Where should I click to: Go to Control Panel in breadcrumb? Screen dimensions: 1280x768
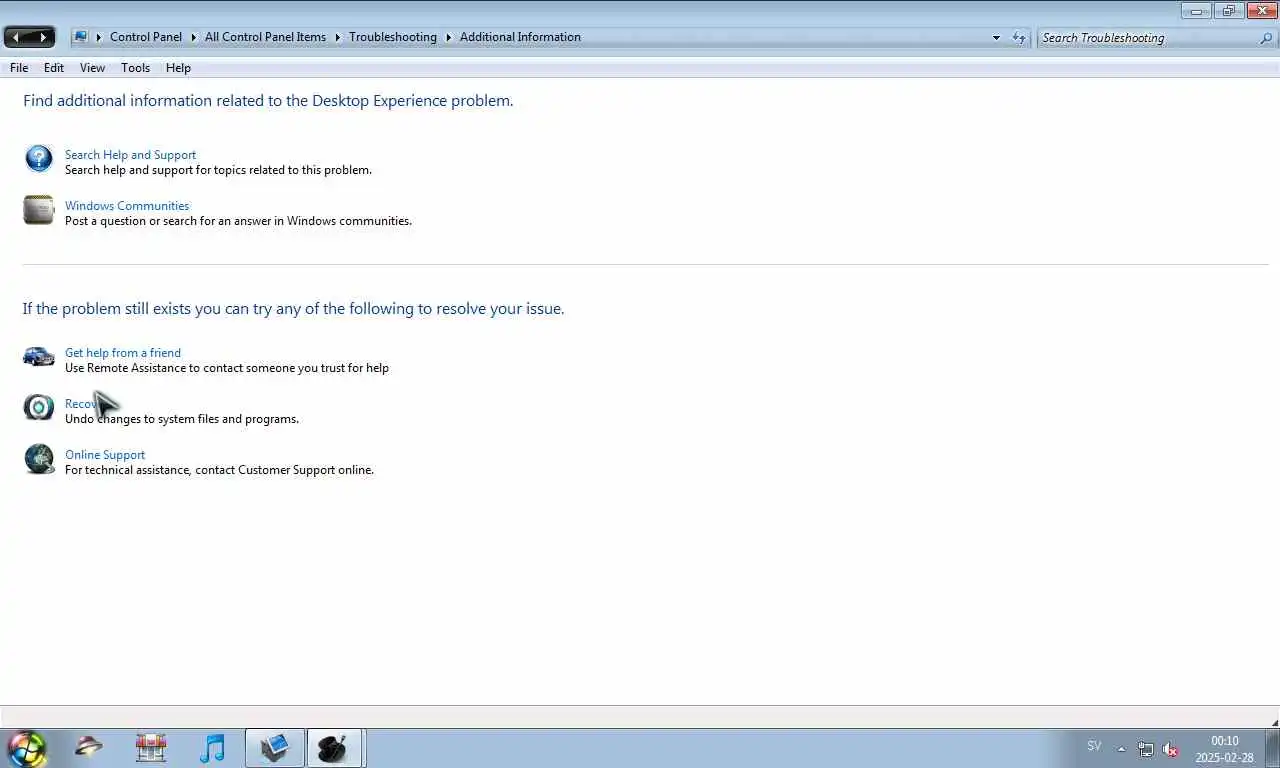click(x=146, y=37)
